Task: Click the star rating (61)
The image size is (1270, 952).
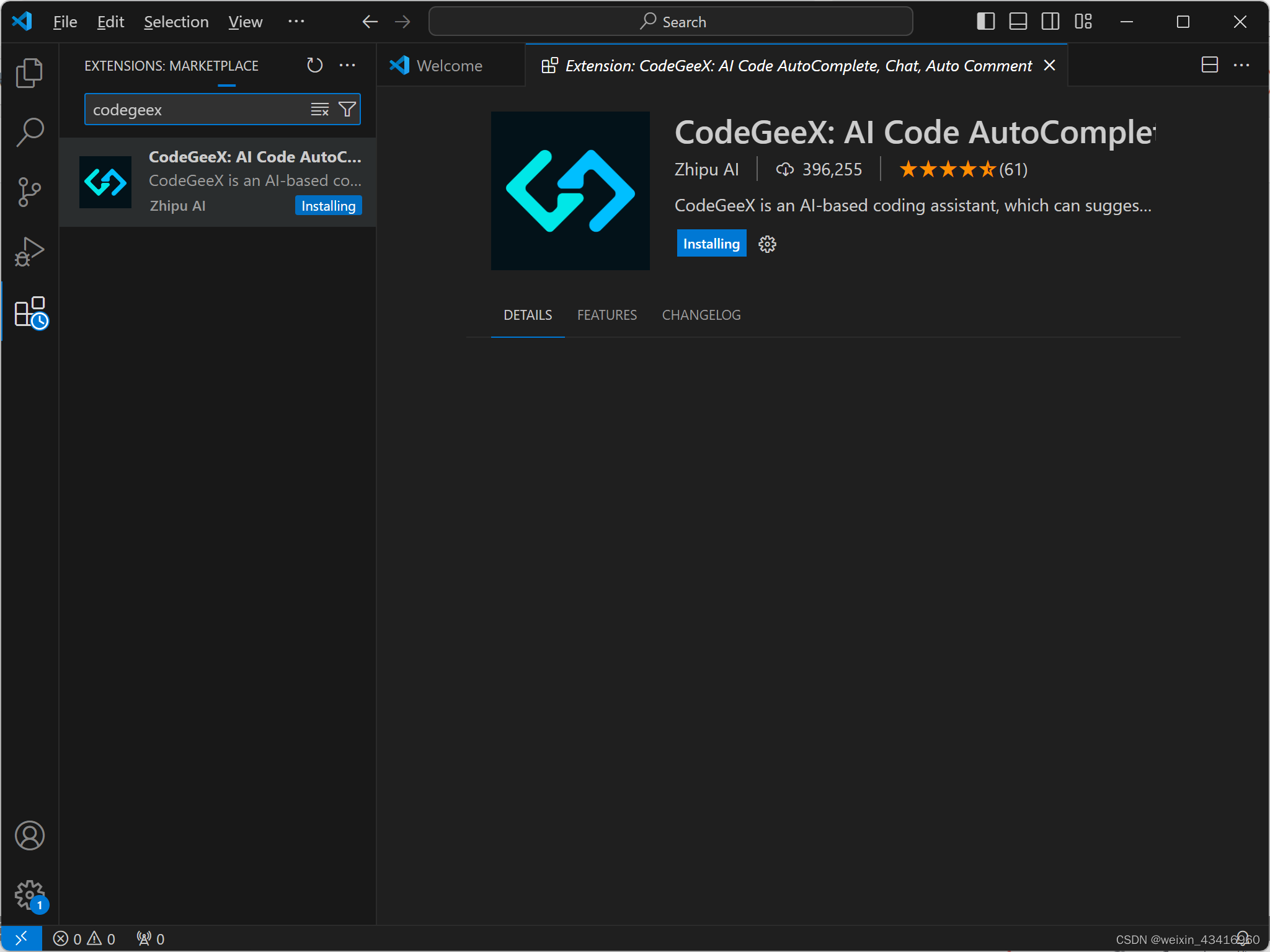Action: pos(963,169)
